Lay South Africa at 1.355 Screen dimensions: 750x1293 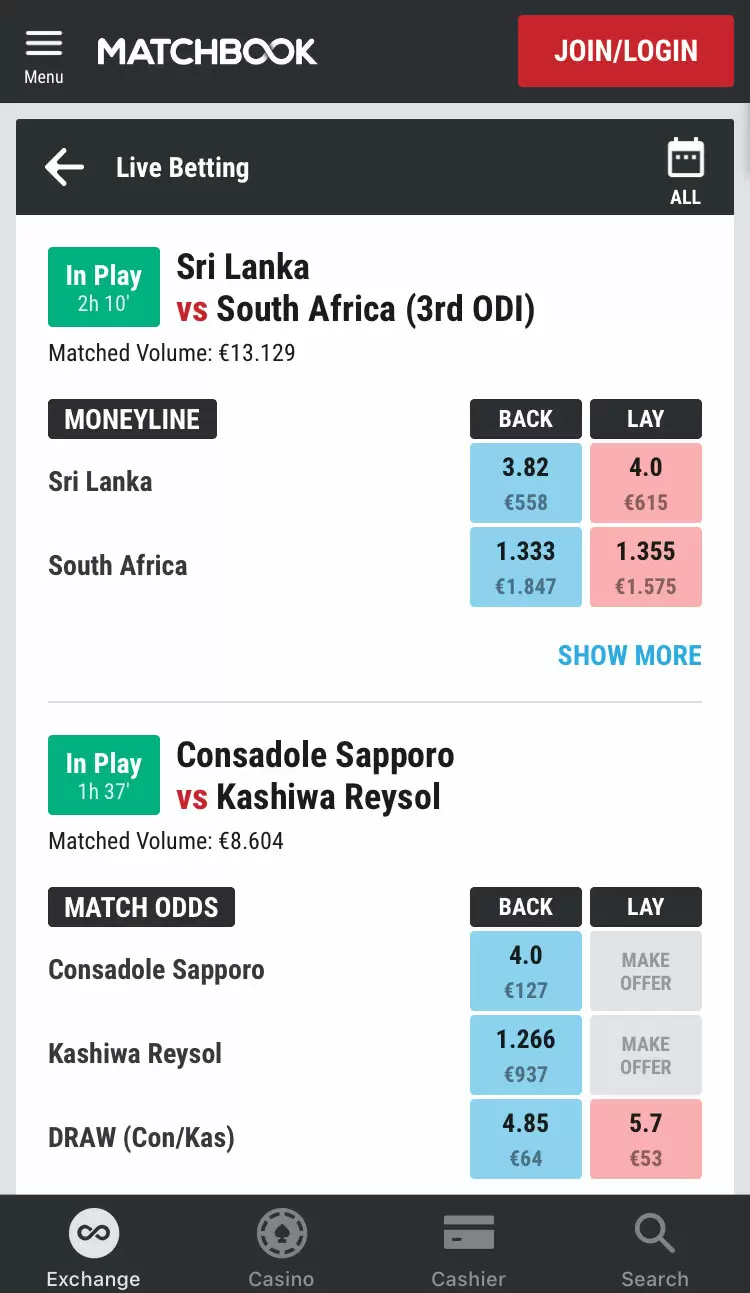click(646, 567)
